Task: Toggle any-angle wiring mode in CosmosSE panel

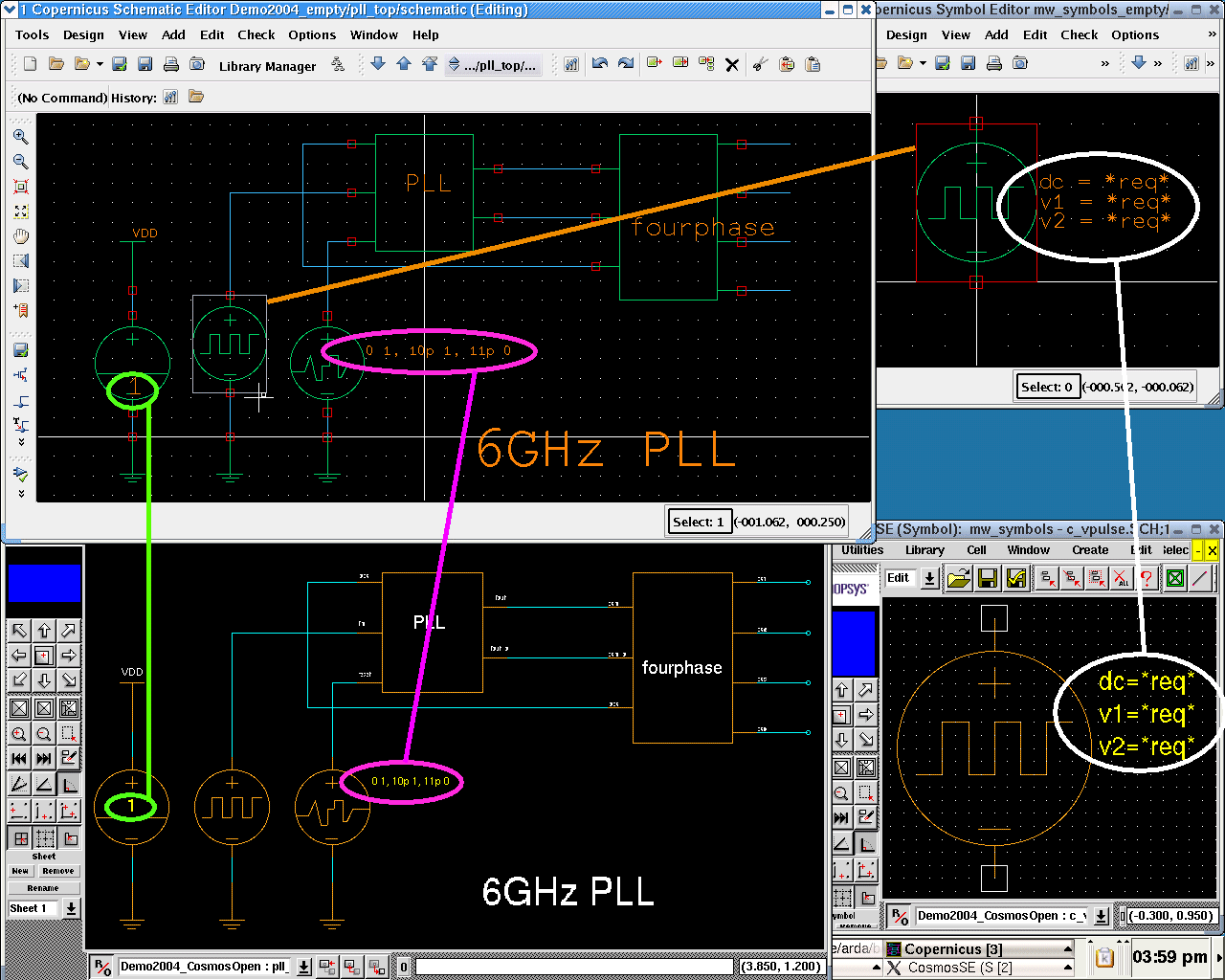Action: (19, 784)
